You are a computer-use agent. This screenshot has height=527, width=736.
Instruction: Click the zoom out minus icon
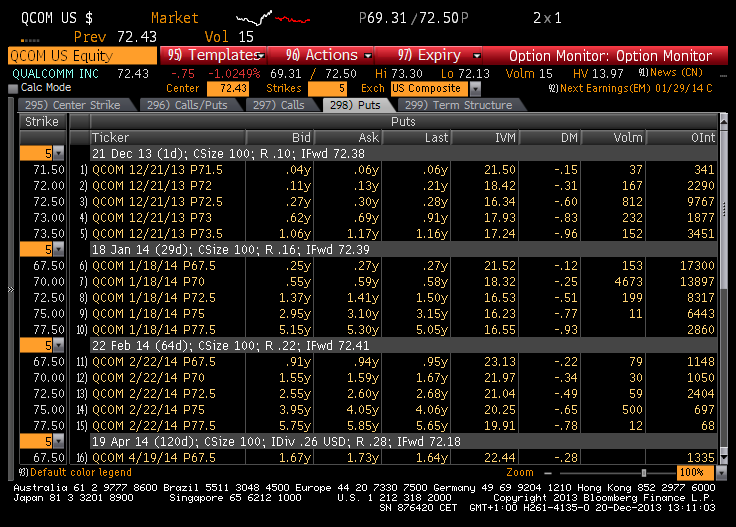coord(548,473)
